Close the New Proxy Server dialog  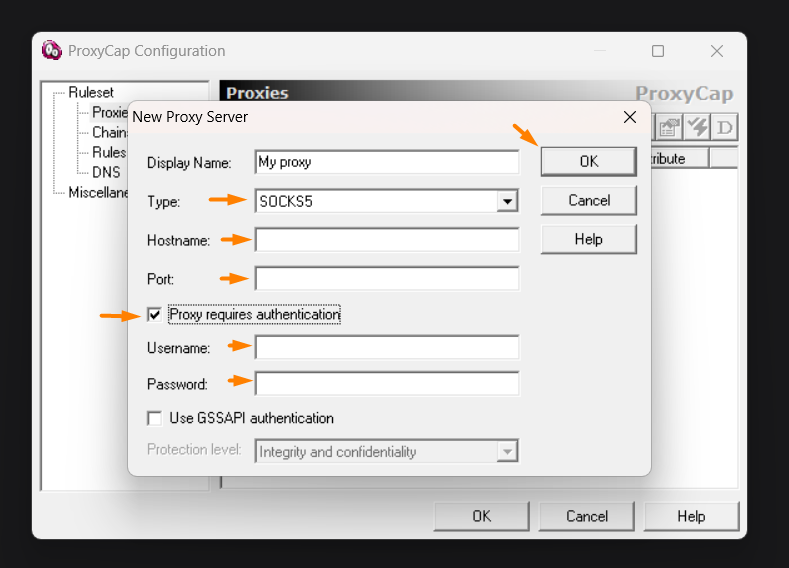click(x=629, y=117)
